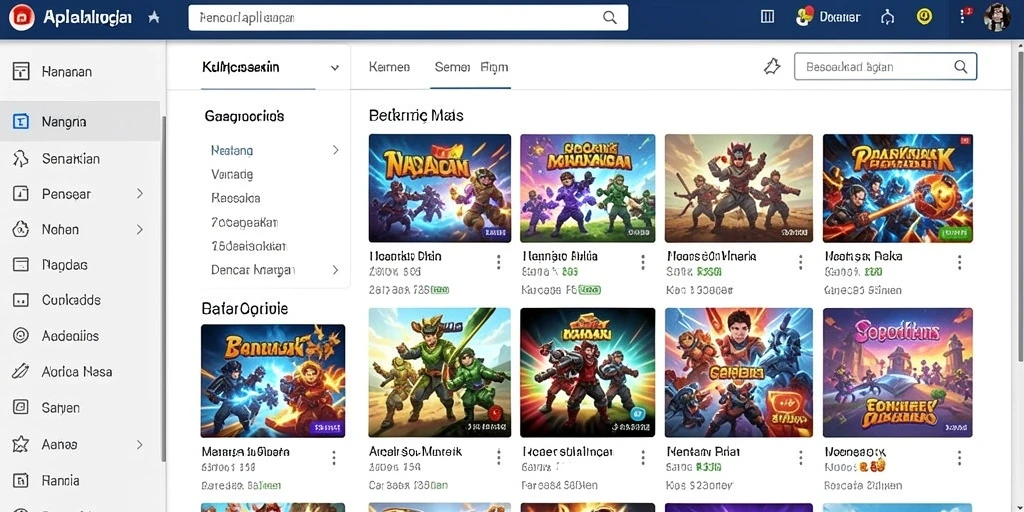
Task: Open the columns layout icon in the top bar
Action: (x=767, y=17)
